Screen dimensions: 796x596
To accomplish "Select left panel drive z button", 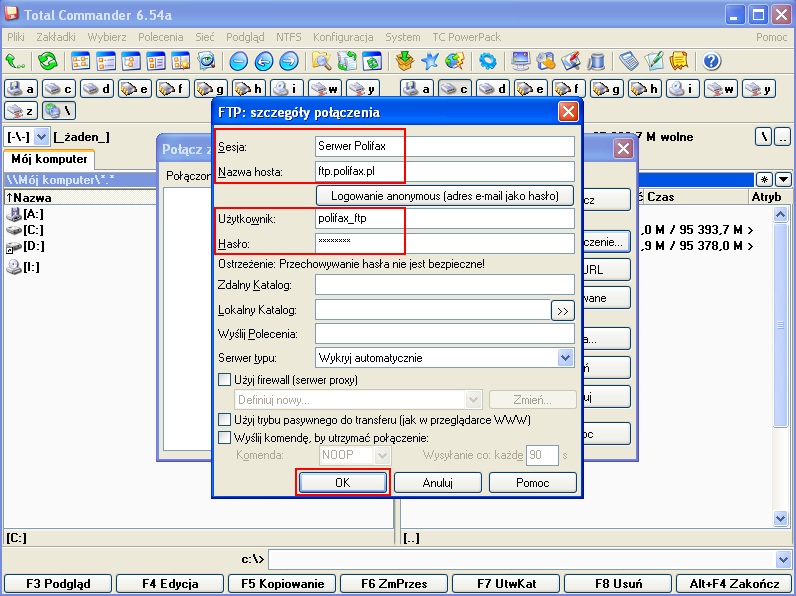I will (x=21, y=111).
